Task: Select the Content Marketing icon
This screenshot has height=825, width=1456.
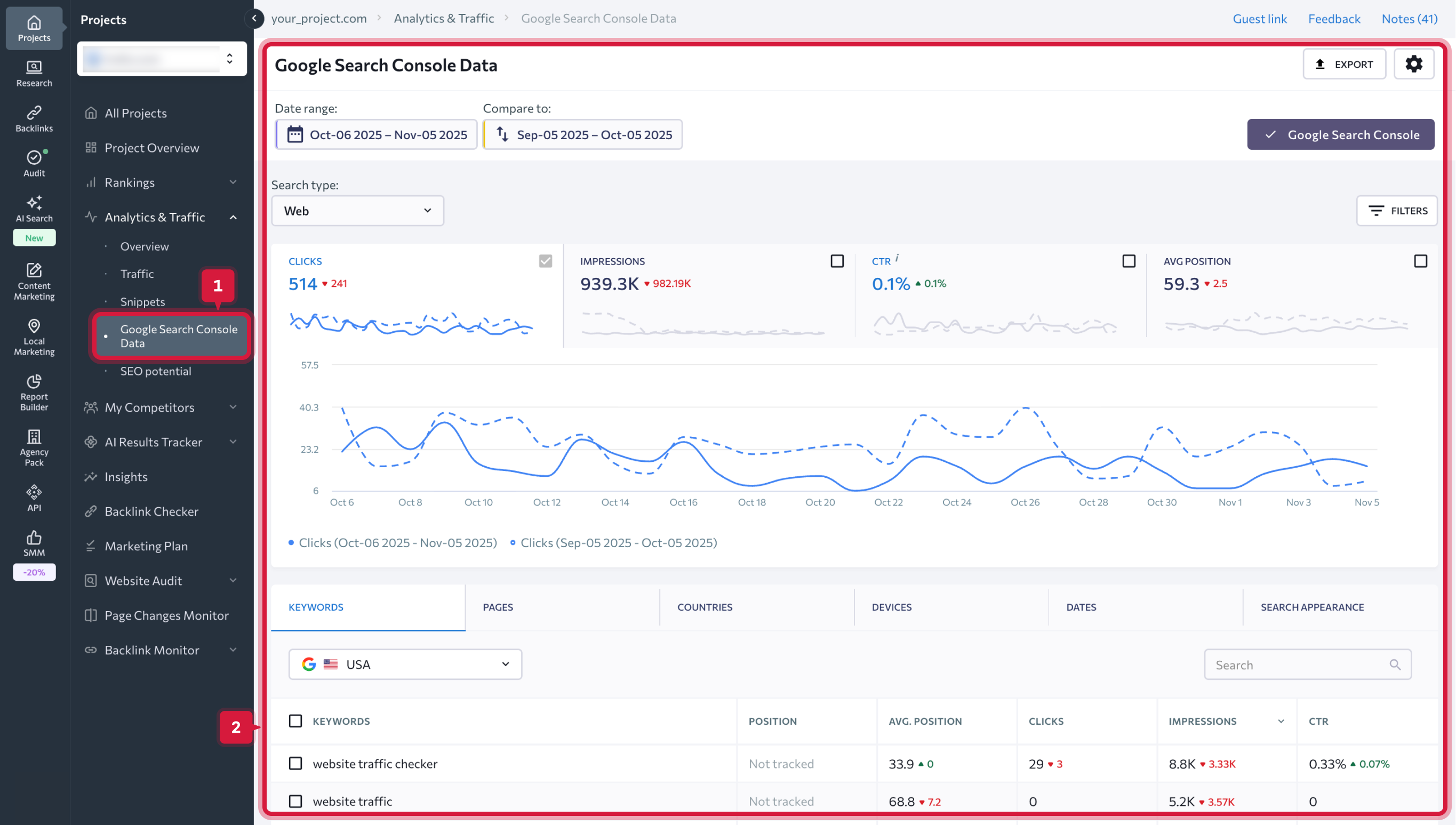Action: tap(34, 281)
